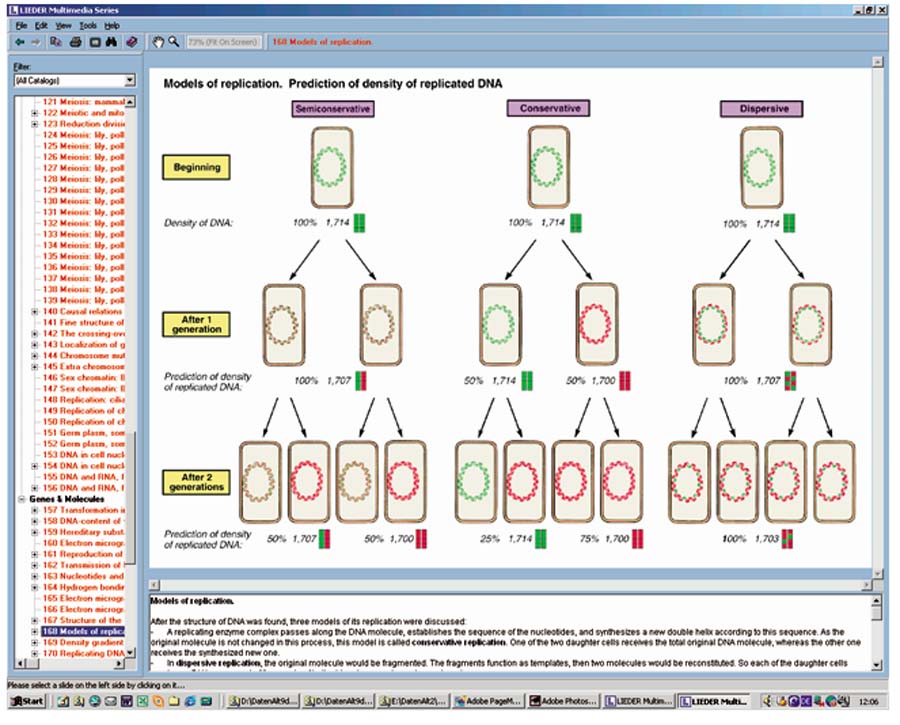Viewport: 900px width, 725px height.
Task: Click the printer icon
Action: click(75, 42)
